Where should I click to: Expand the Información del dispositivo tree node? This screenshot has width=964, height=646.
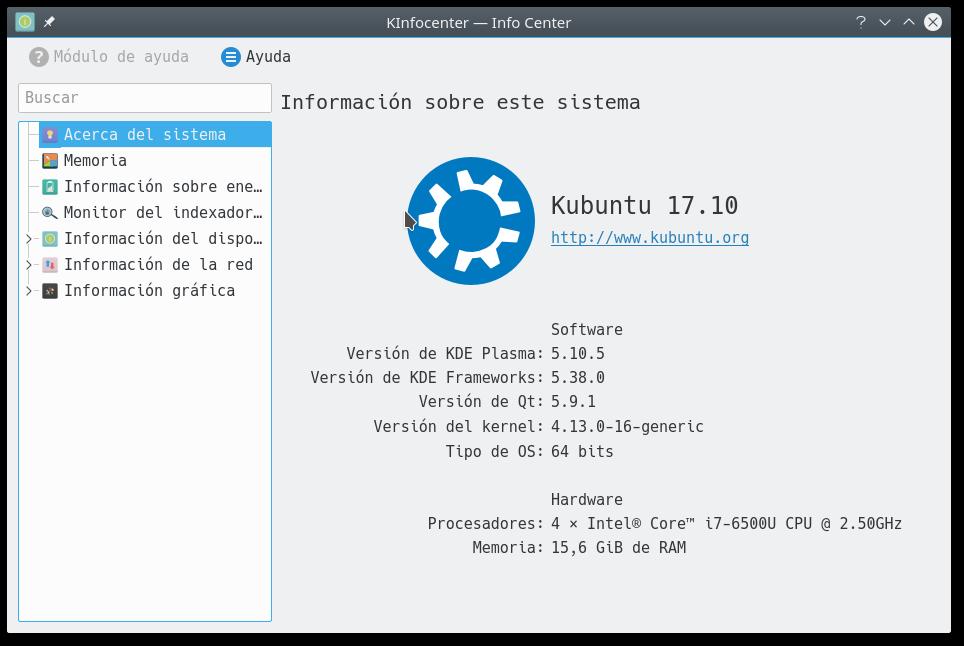point(28,238)
